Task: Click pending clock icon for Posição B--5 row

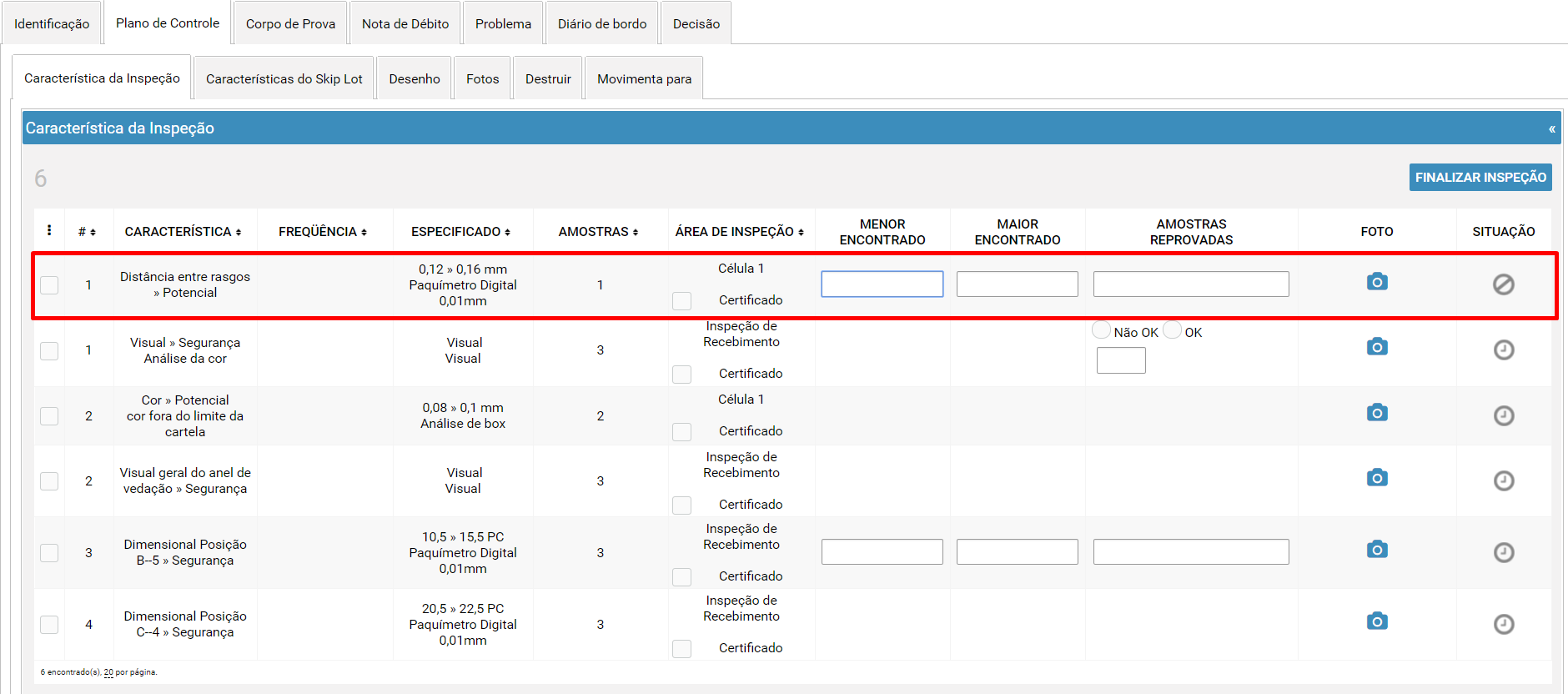Action: pyautogui.click(x=1504, y=552)
